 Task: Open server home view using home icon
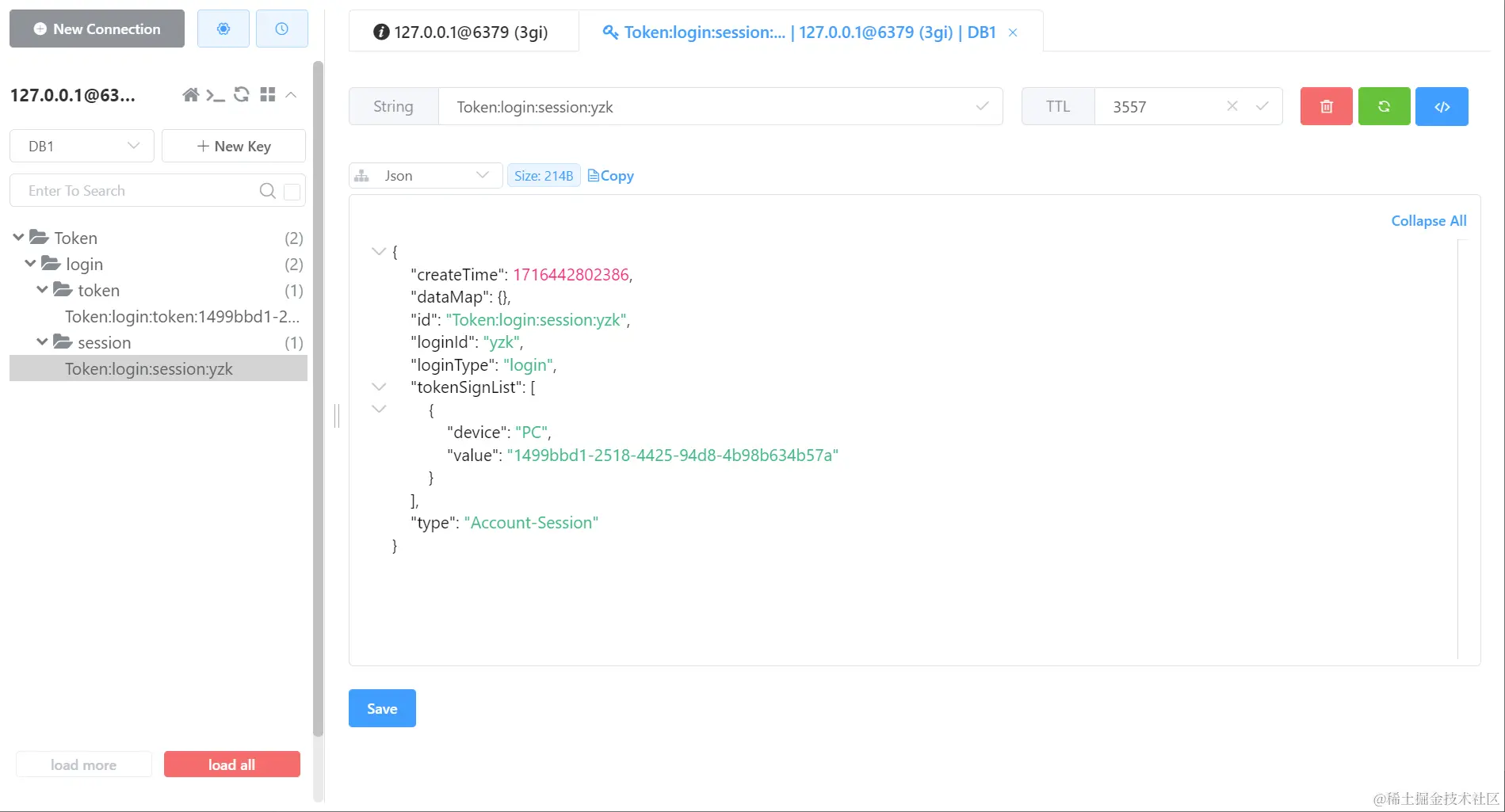(x=190, y=94)
